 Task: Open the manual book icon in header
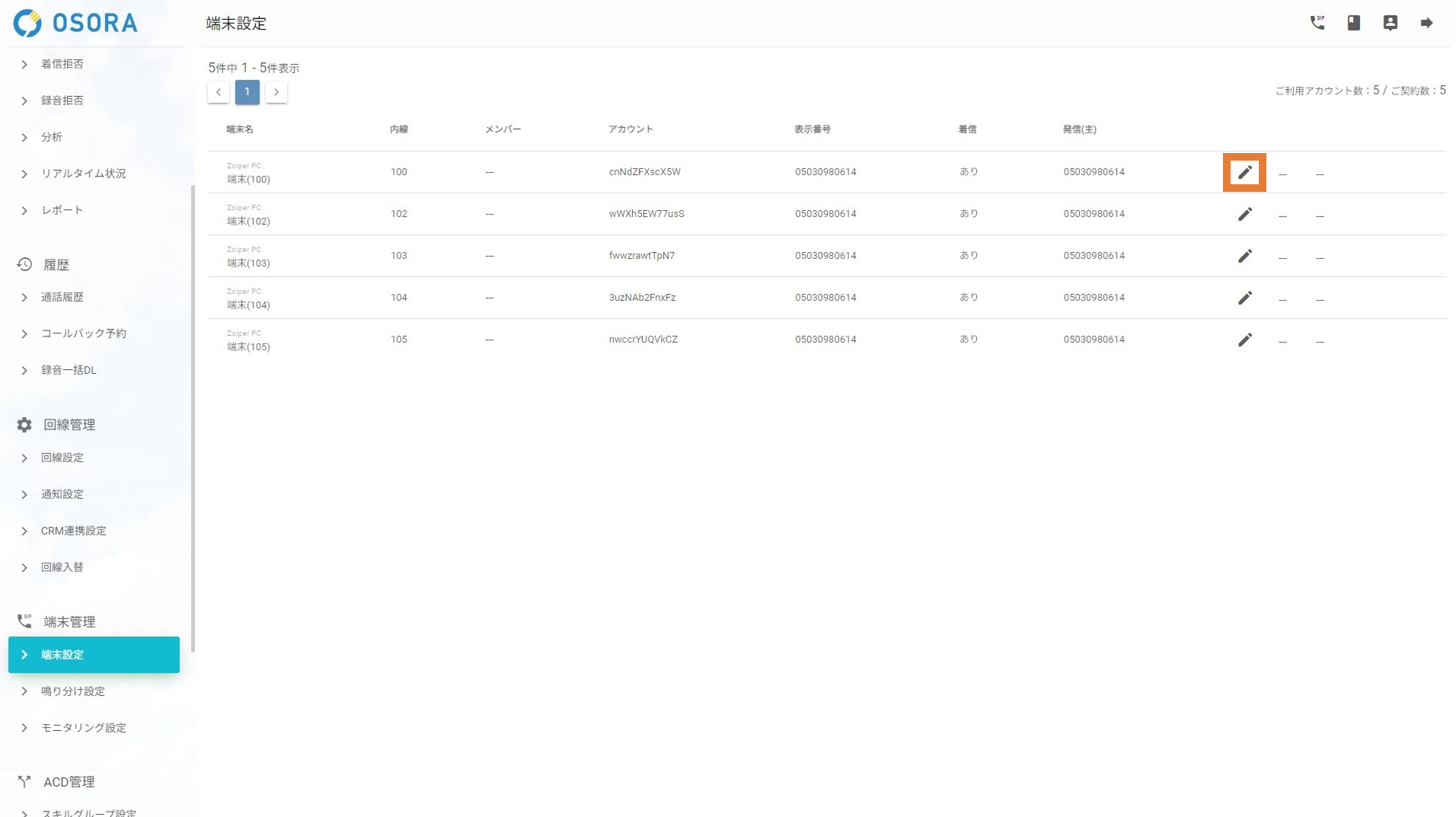click(x=1353, y=23)
